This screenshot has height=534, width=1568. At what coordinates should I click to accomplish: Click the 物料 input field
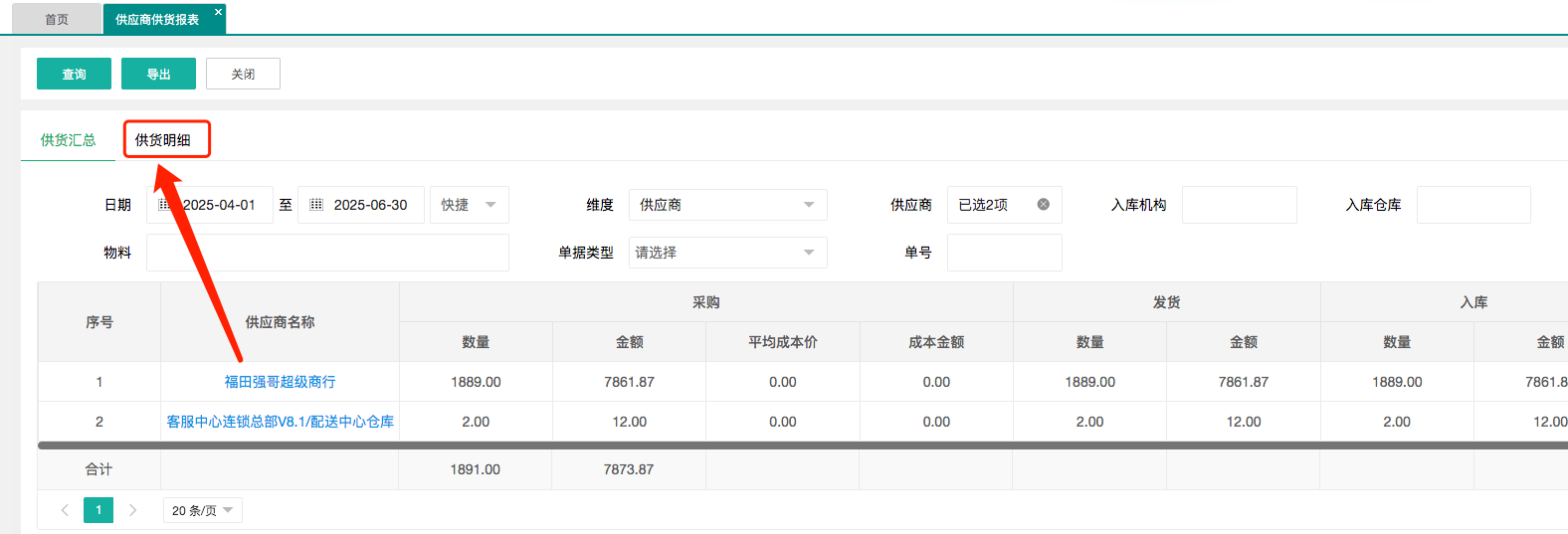327,253
